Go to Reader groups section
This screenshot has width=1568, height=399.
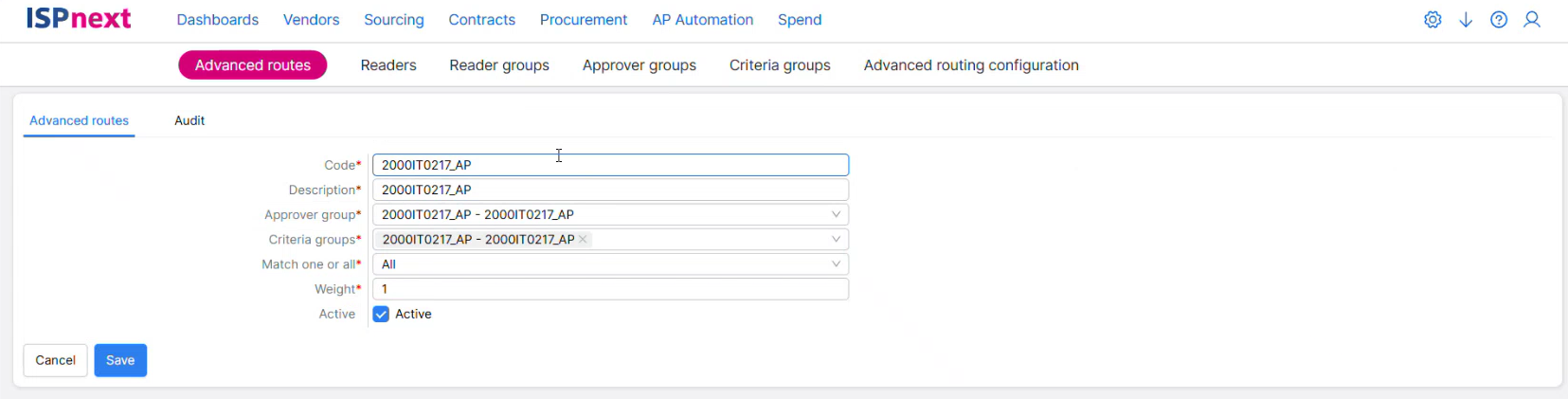[499, 65]
